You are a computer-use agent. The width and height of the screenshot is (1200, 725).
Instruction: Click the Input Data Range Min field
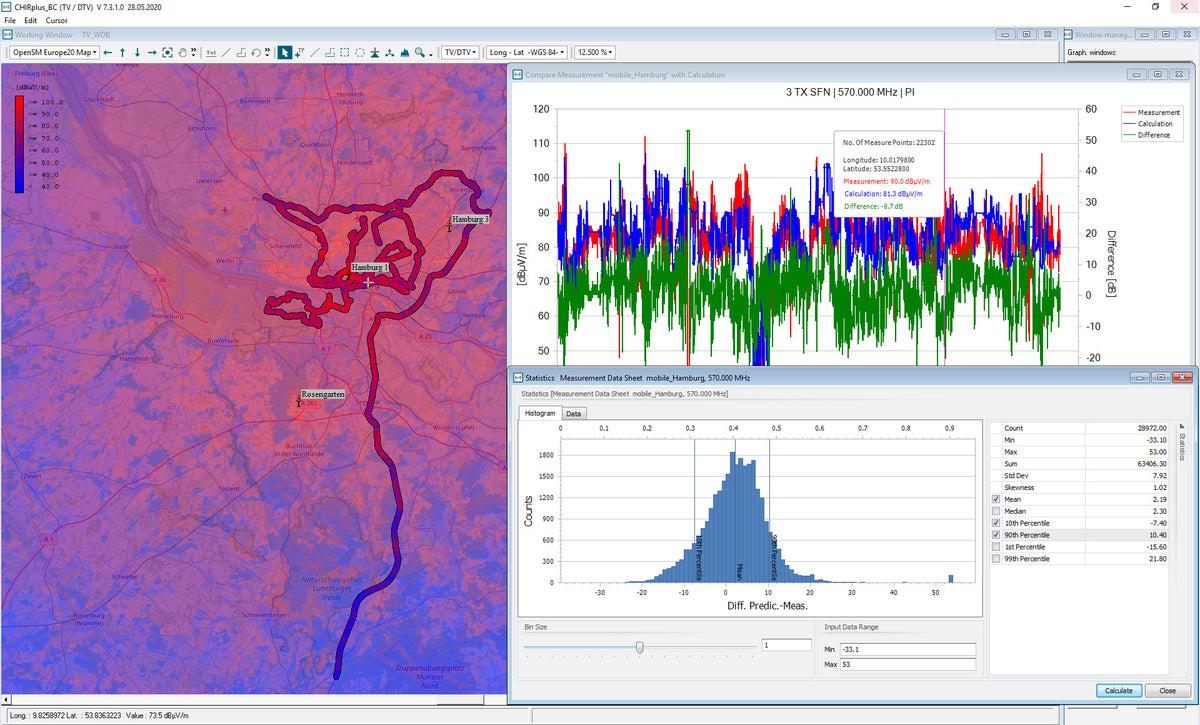(x=906, y=650)
